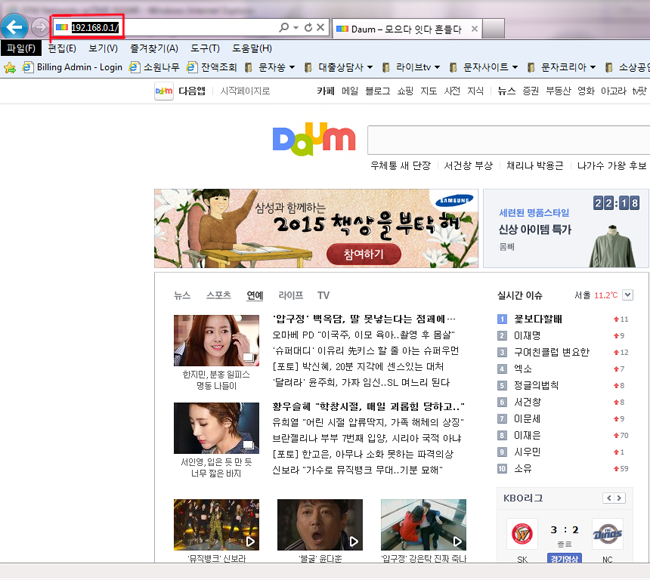650x580 pixels.
Task: Click the browser Forward arrow button
Action: (40, 27)
